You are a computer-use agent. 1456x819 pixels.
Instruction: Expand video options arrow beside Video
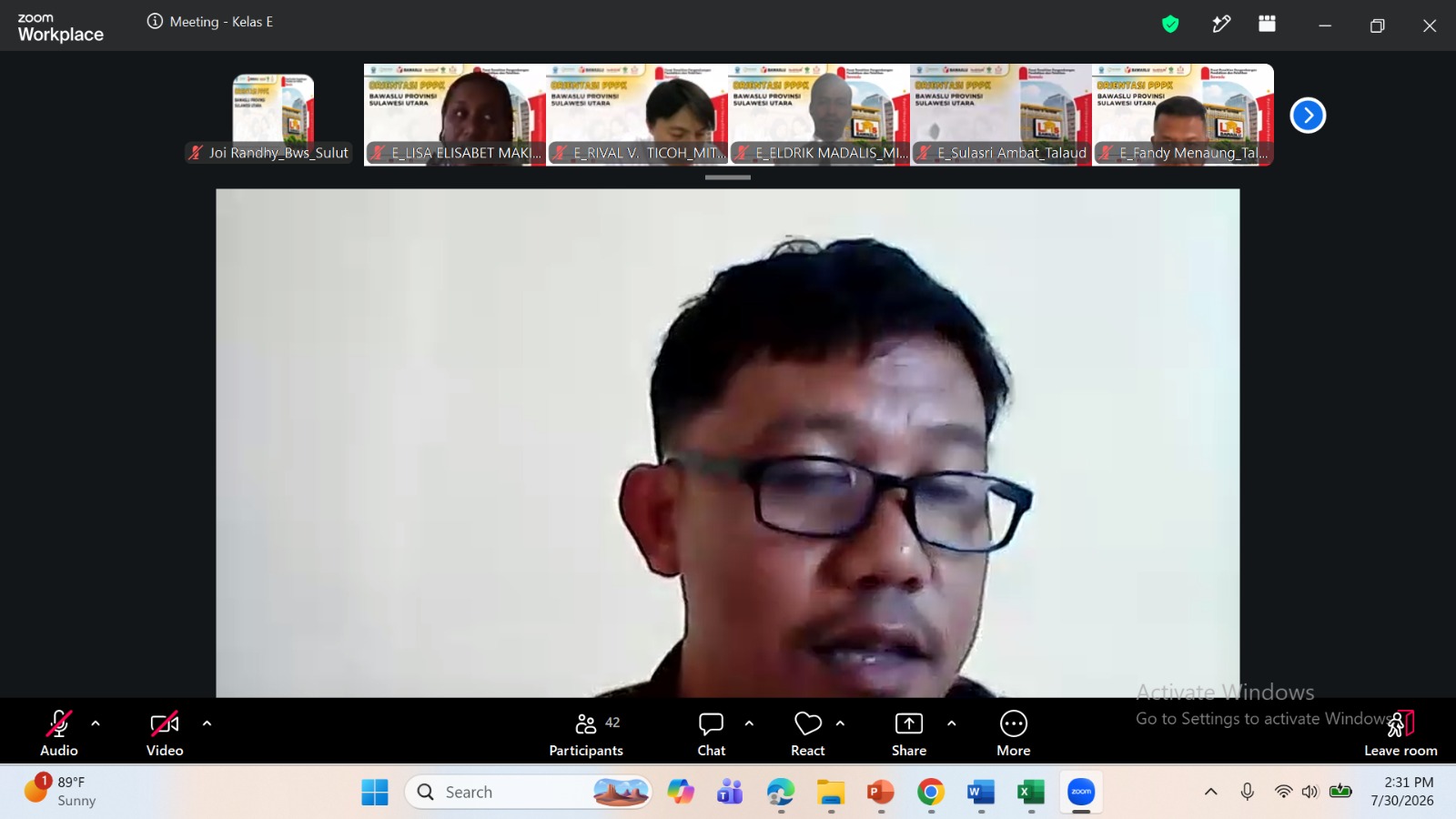pos(207,723)
